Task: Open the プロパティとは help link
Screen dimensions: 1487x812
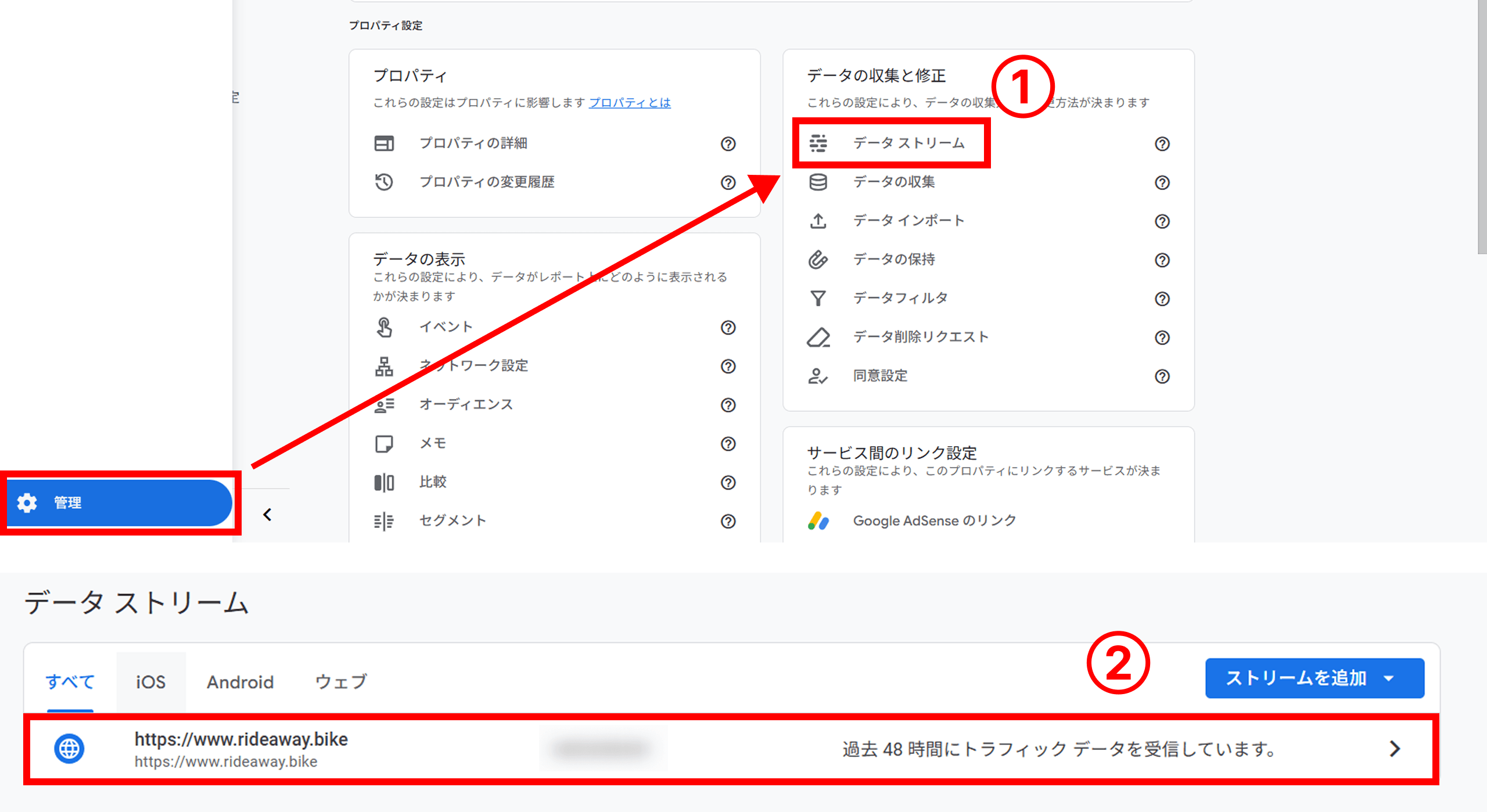Action: point(630,103)
